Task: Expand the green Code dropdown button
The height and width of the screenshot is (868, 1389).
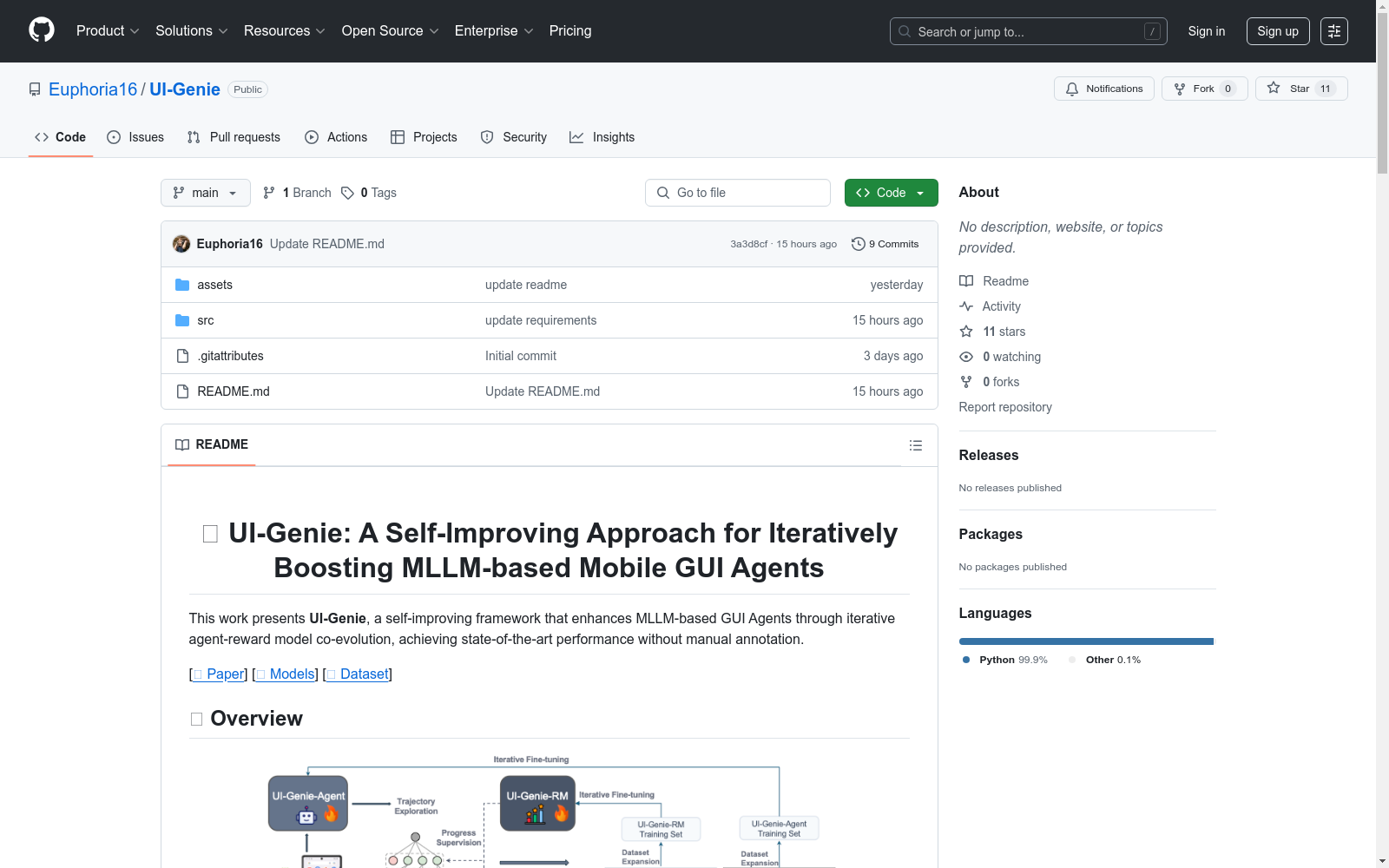Action: [891, 193]
